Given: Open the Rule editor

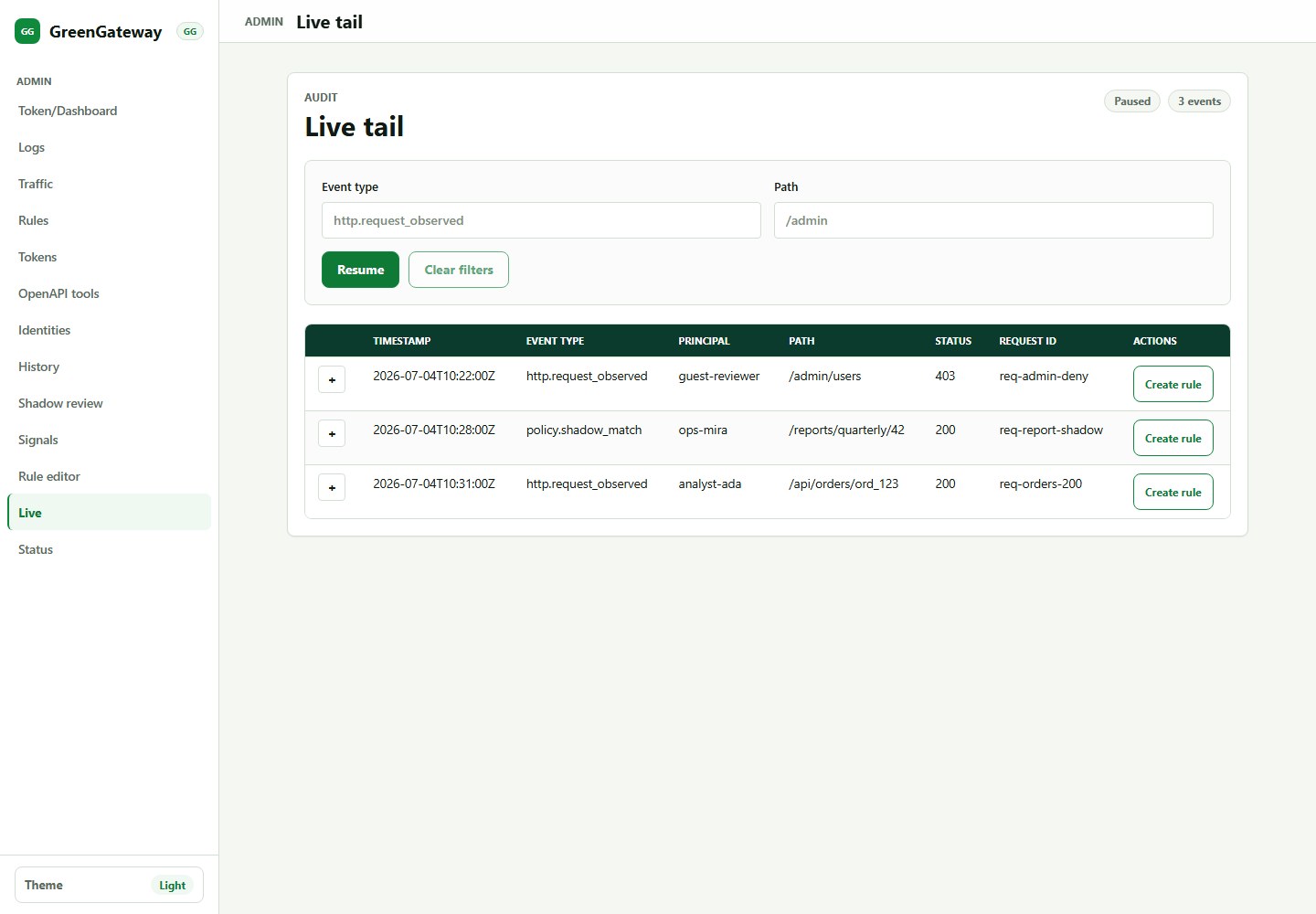Looking at the screenshot, I should coord(109,476).
